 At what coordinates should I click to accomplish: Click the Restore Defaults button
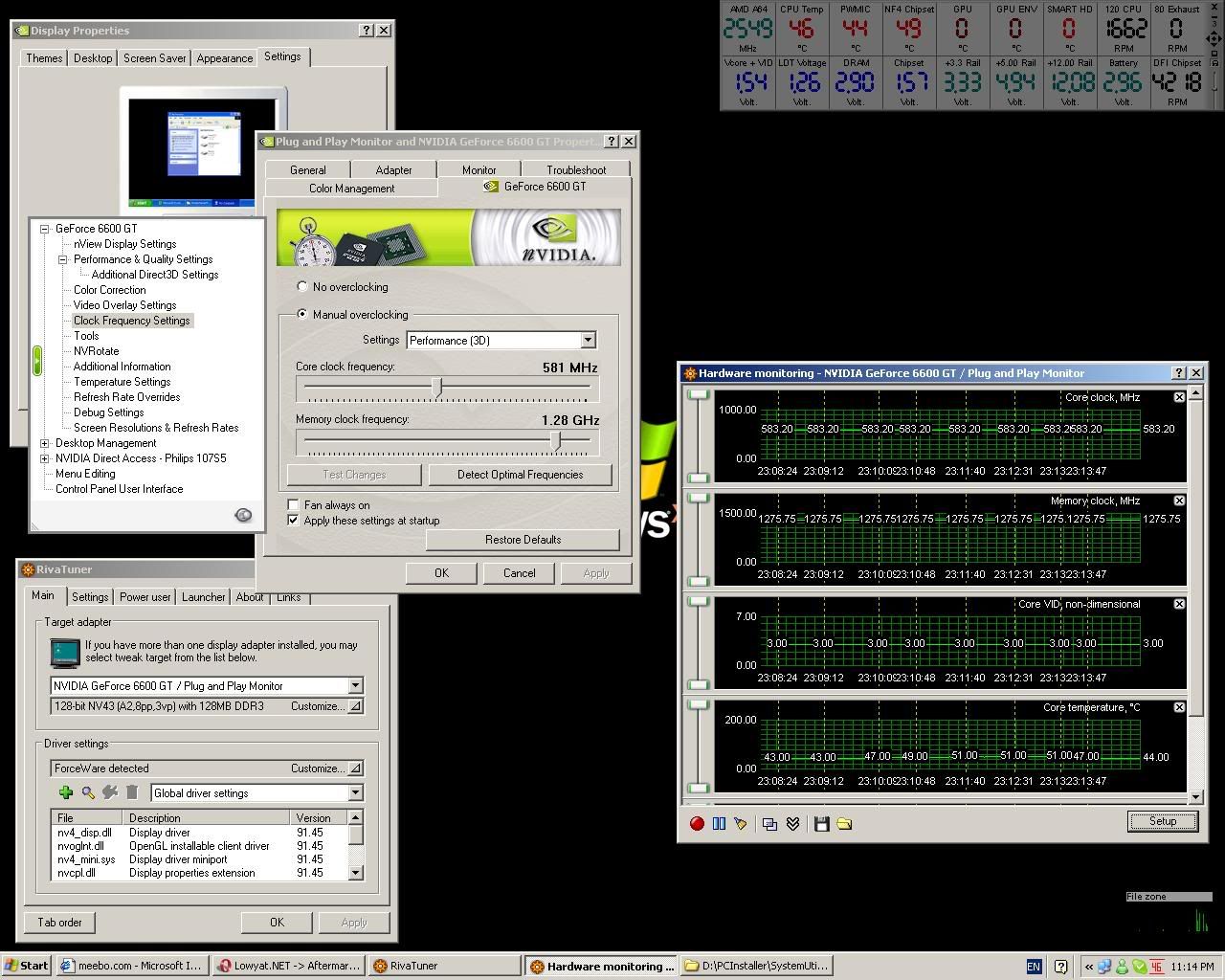pos(523,540)
